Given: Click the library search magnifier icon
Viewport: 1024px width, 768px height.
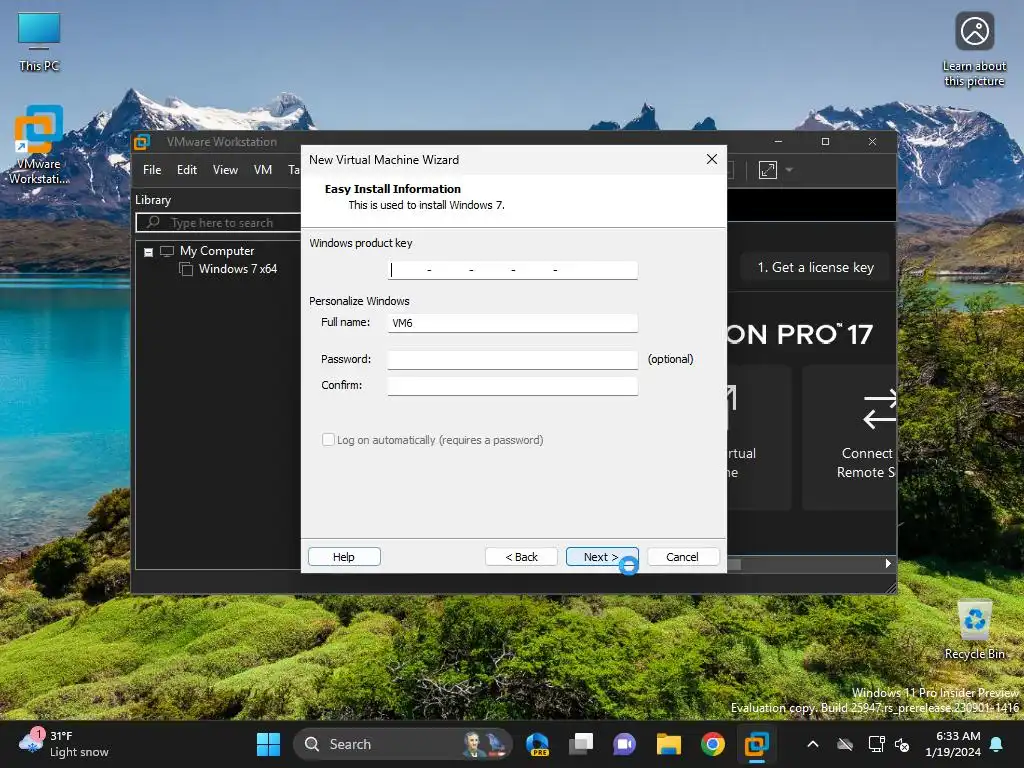Looking at the screenshot, I should (x=153, y=223).
